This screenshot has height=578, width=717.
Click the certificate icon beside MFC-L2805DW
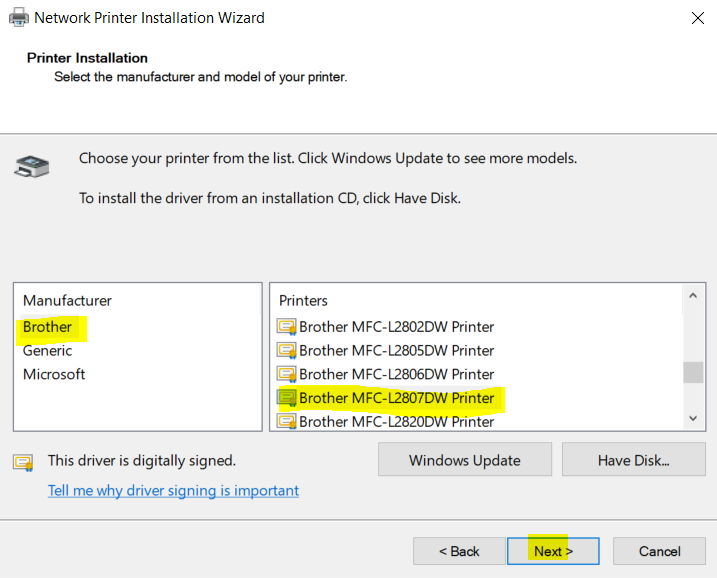tap(287, 351)
